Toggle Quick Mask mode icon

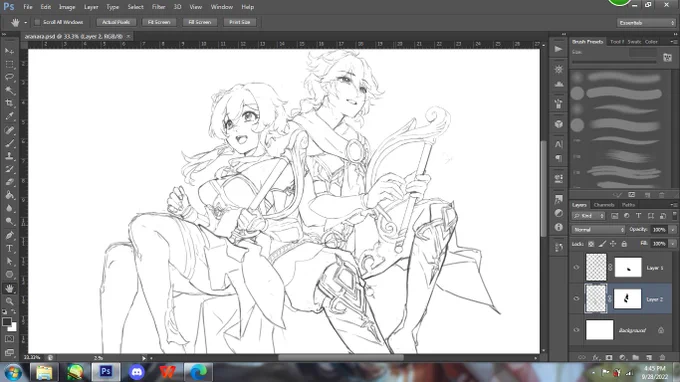tap(9, 339)
